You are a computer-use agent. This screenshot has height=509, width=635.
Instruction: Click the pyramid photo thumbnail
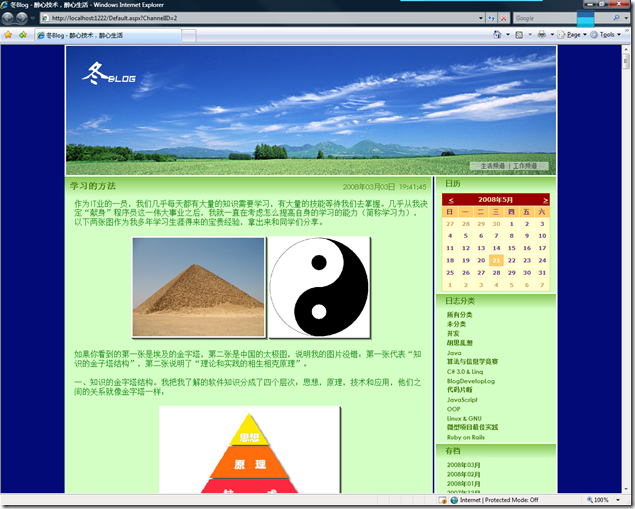pos(198,287)
